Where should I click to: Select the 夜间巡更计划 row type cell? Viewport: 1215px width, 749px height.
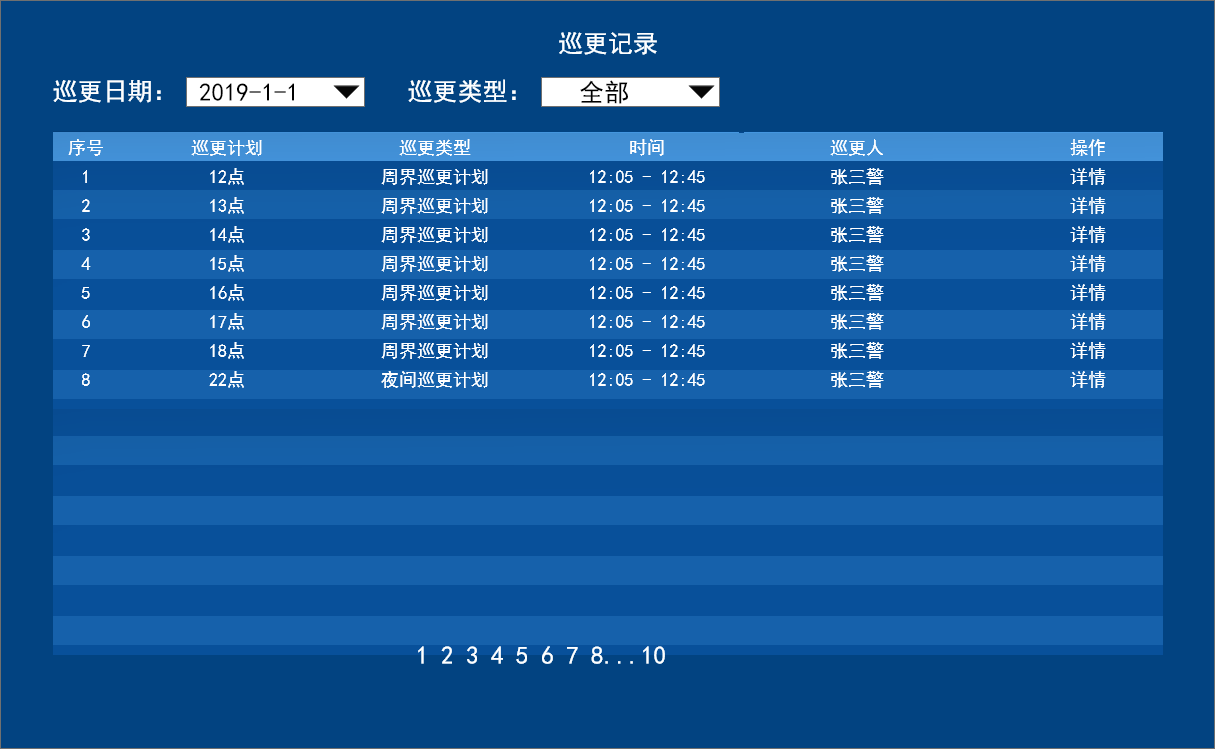434,380
